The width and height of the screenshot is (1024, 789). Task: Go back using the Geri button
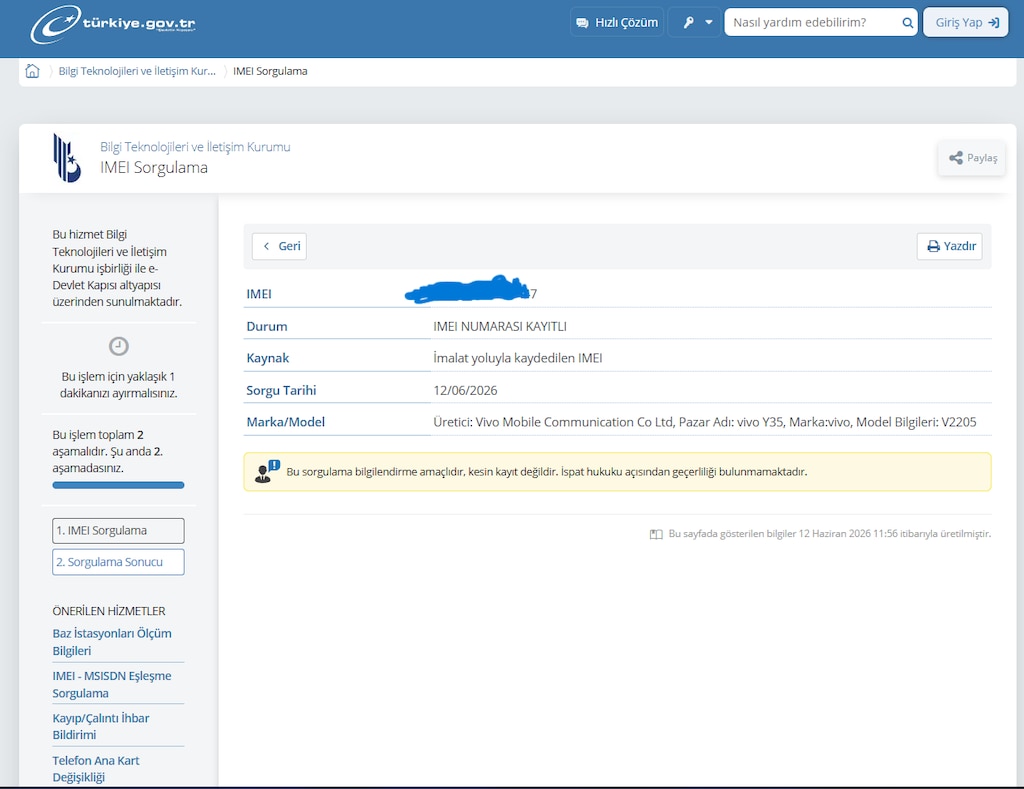[x=280, y=246]
